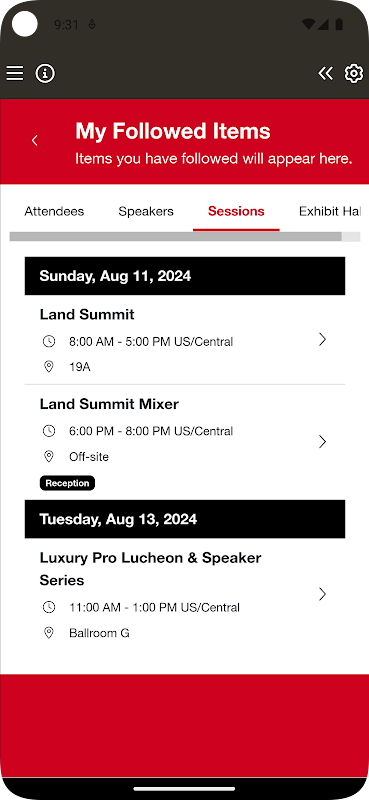This screenshot has width=369, height=800.
Task: Open the hamburger menu
Action: point(15,73)
